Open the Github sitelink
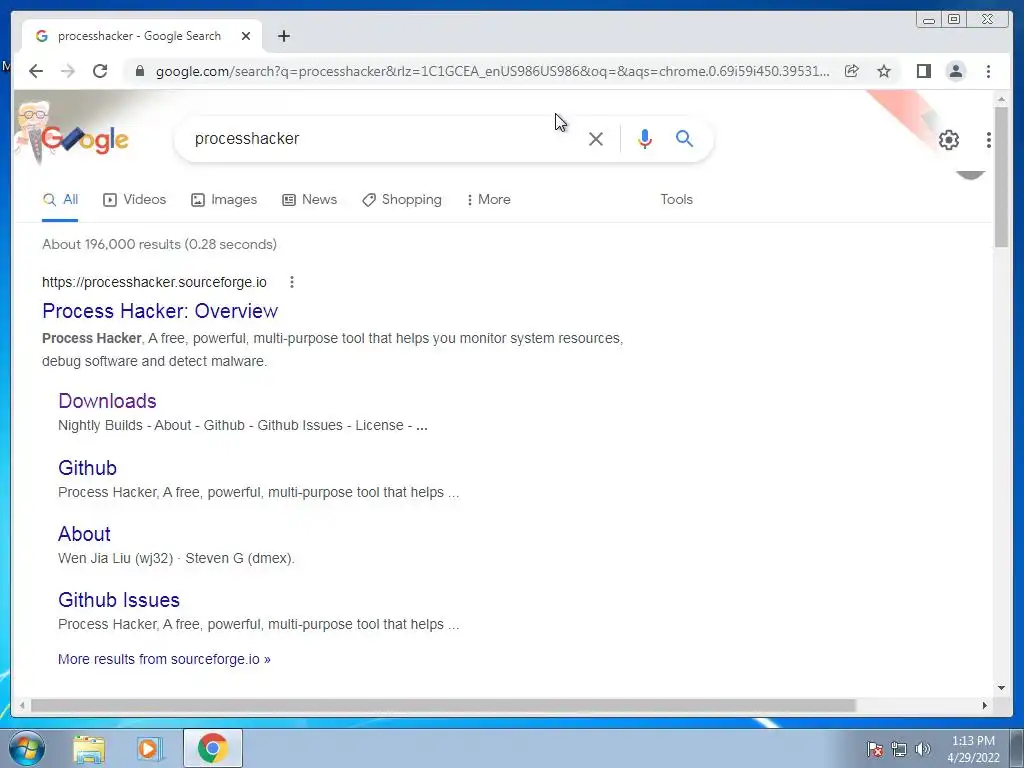Screen dimensions: 1024x768 pos(88,468)
